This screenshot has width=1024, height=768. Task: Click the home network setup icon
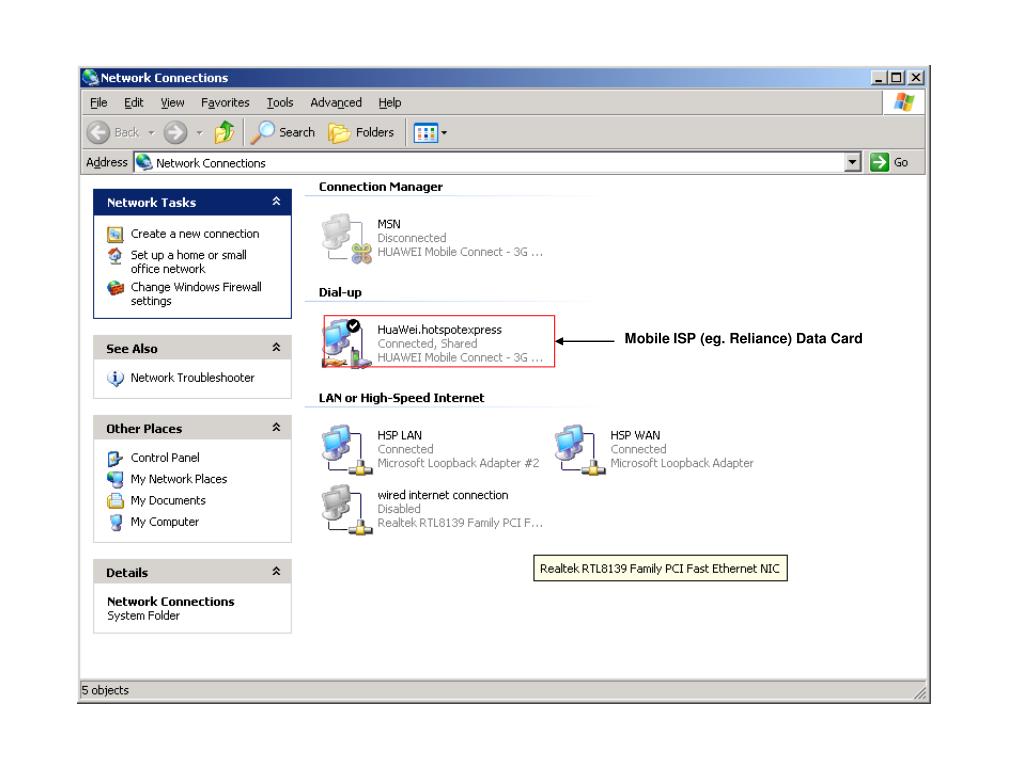pyautogui.click(x=115, y=255)
